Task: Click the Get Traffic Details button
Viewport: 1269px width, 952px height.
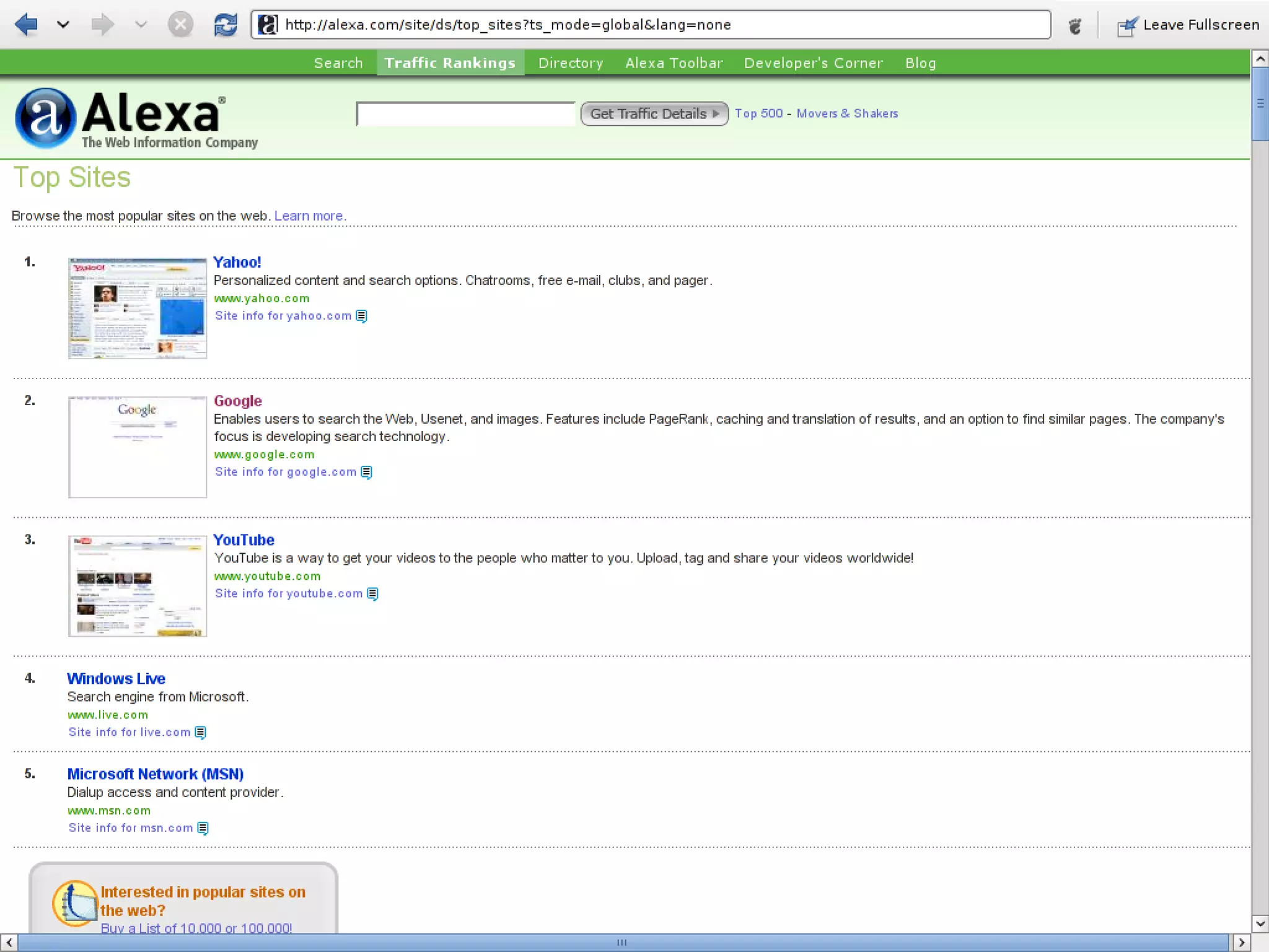Action: click(654, 114)
